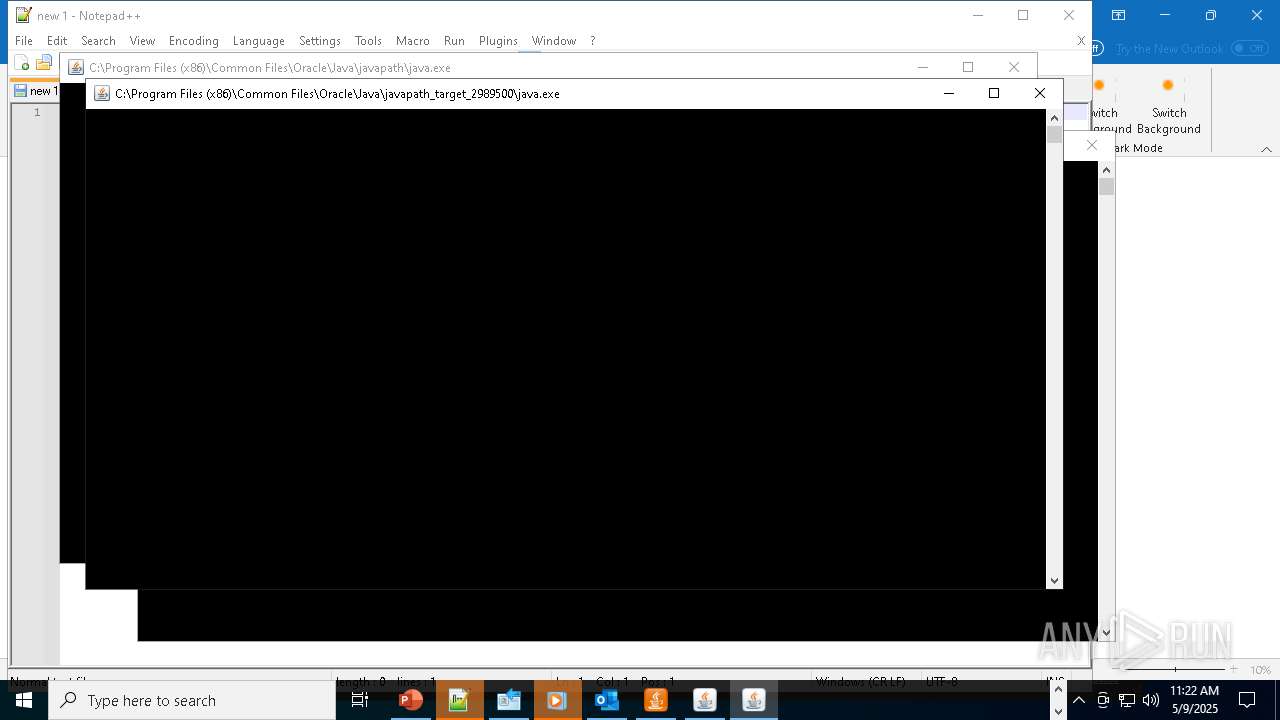This screenshot has height=720, width=1280.
Task: Click Outlook restore down window button
Action: [1211, 15]
